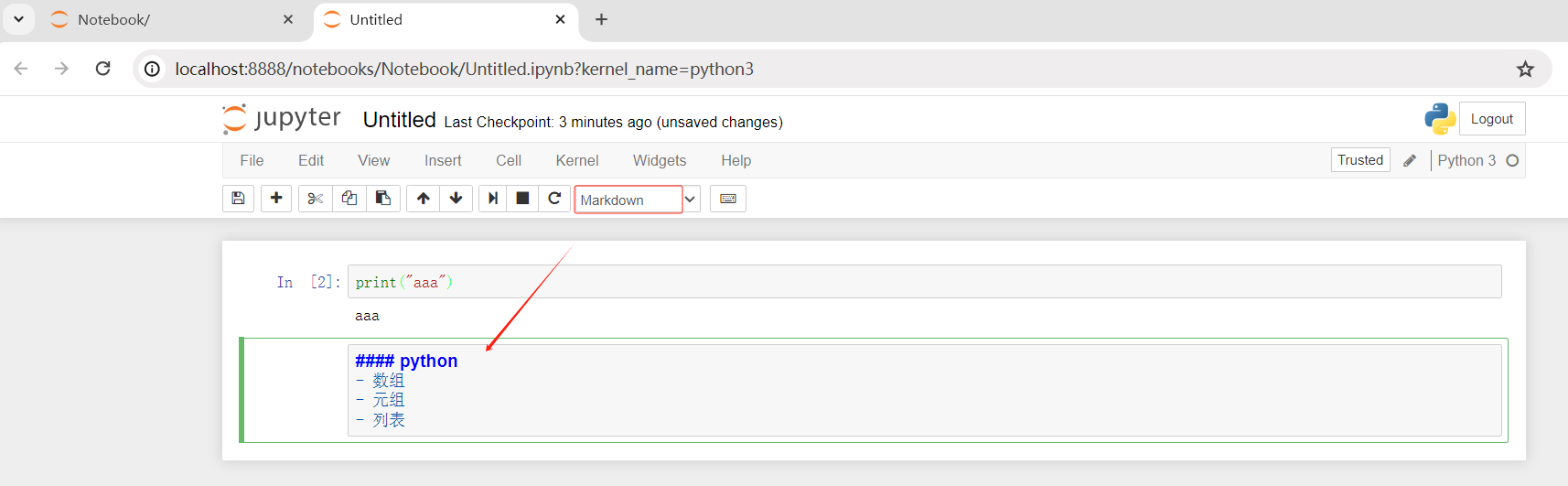Open the File menu
Viewport: 1568px width, 486px height.
coord(252,160)
